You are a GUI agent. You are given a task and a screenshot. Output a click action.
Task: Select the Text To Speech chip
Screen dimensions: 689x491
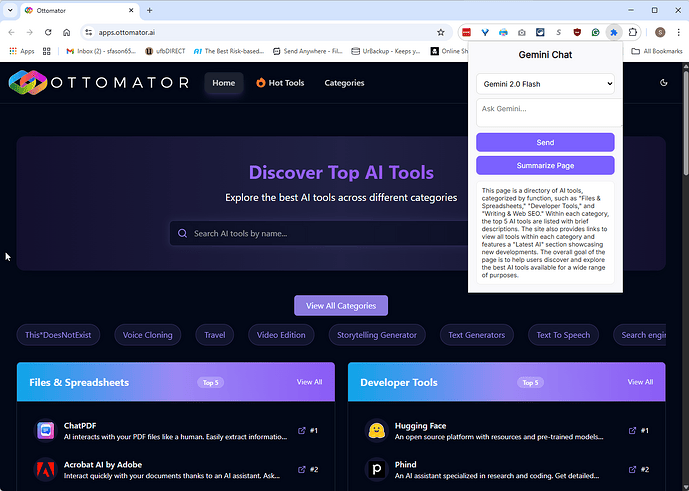pos(563,335)
